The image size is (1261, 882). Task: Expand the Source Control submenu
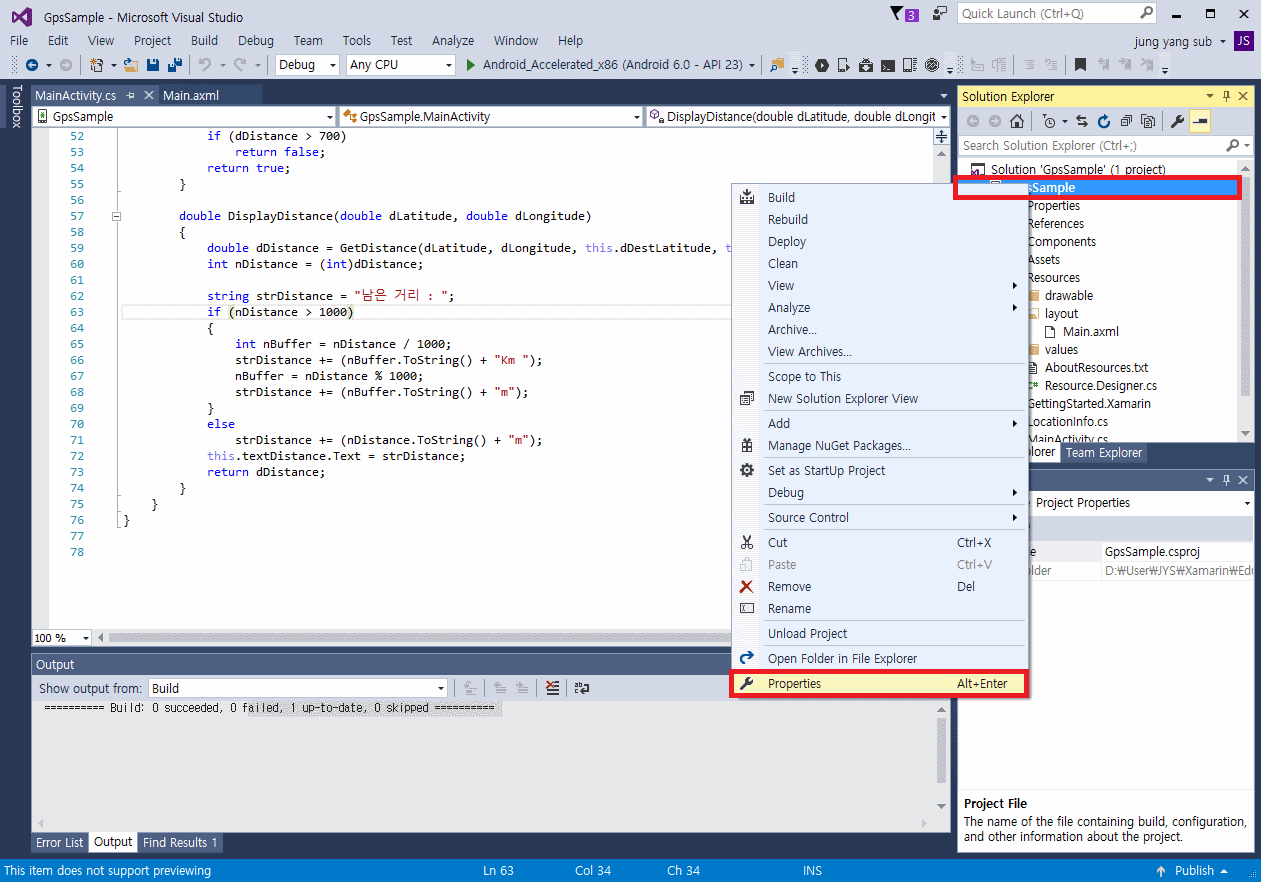pyautogui.click(x=878, y=518)
